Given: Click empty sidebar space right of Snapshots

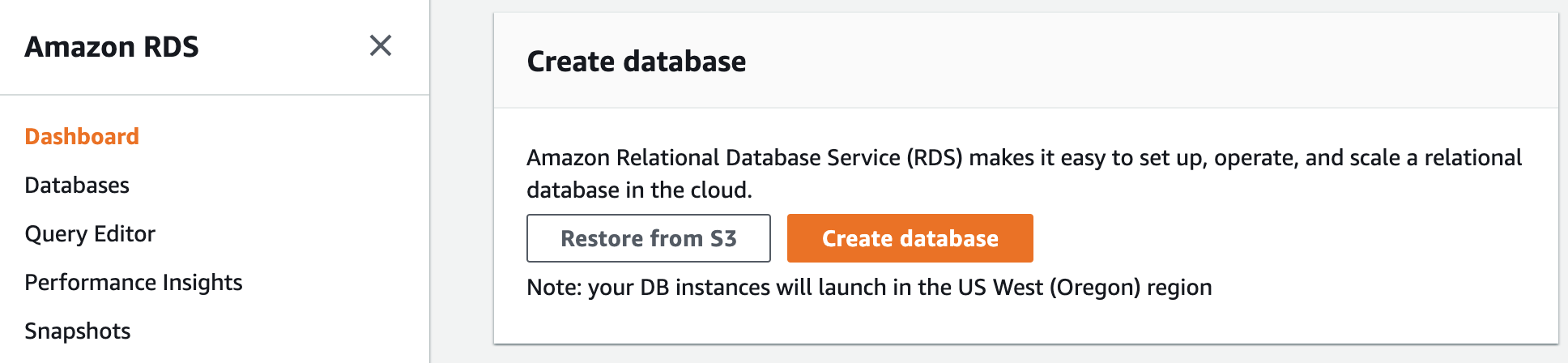Looking at the screenshot, I should [x=283, y=331].
